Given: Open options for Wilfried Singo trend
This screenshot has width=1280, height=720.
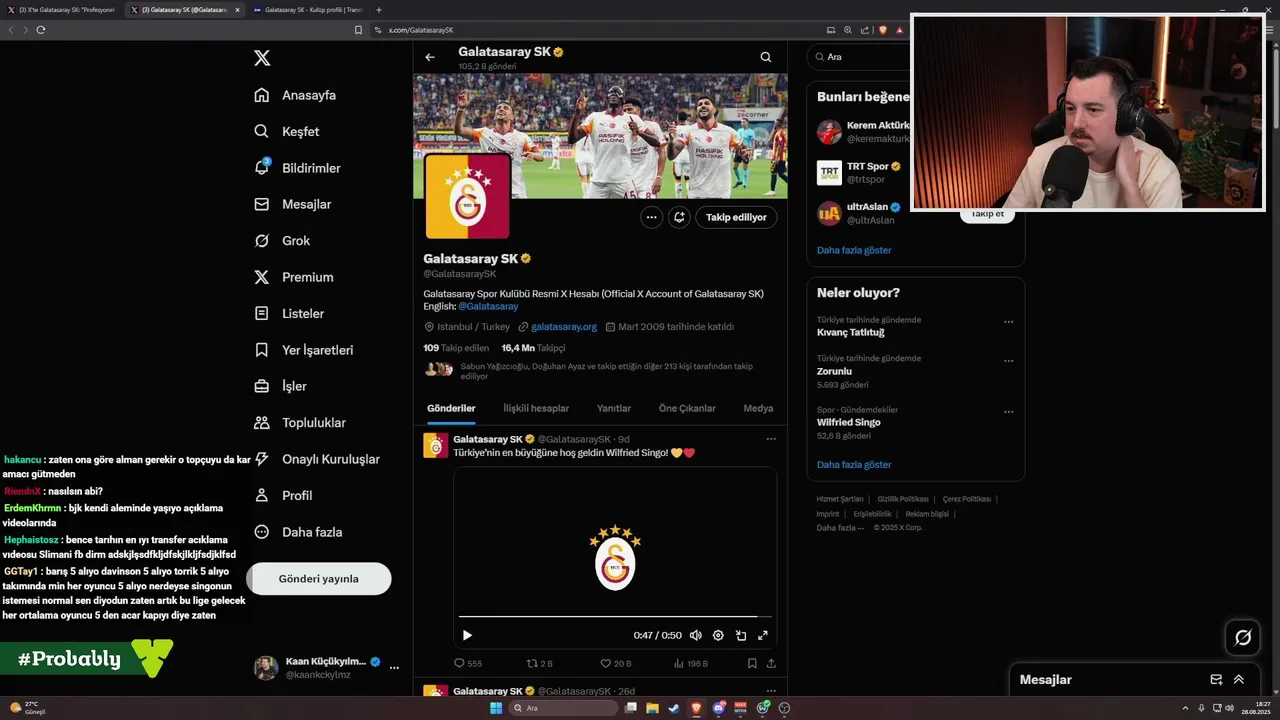Looking at the screenshot, I should (1009, 412).
